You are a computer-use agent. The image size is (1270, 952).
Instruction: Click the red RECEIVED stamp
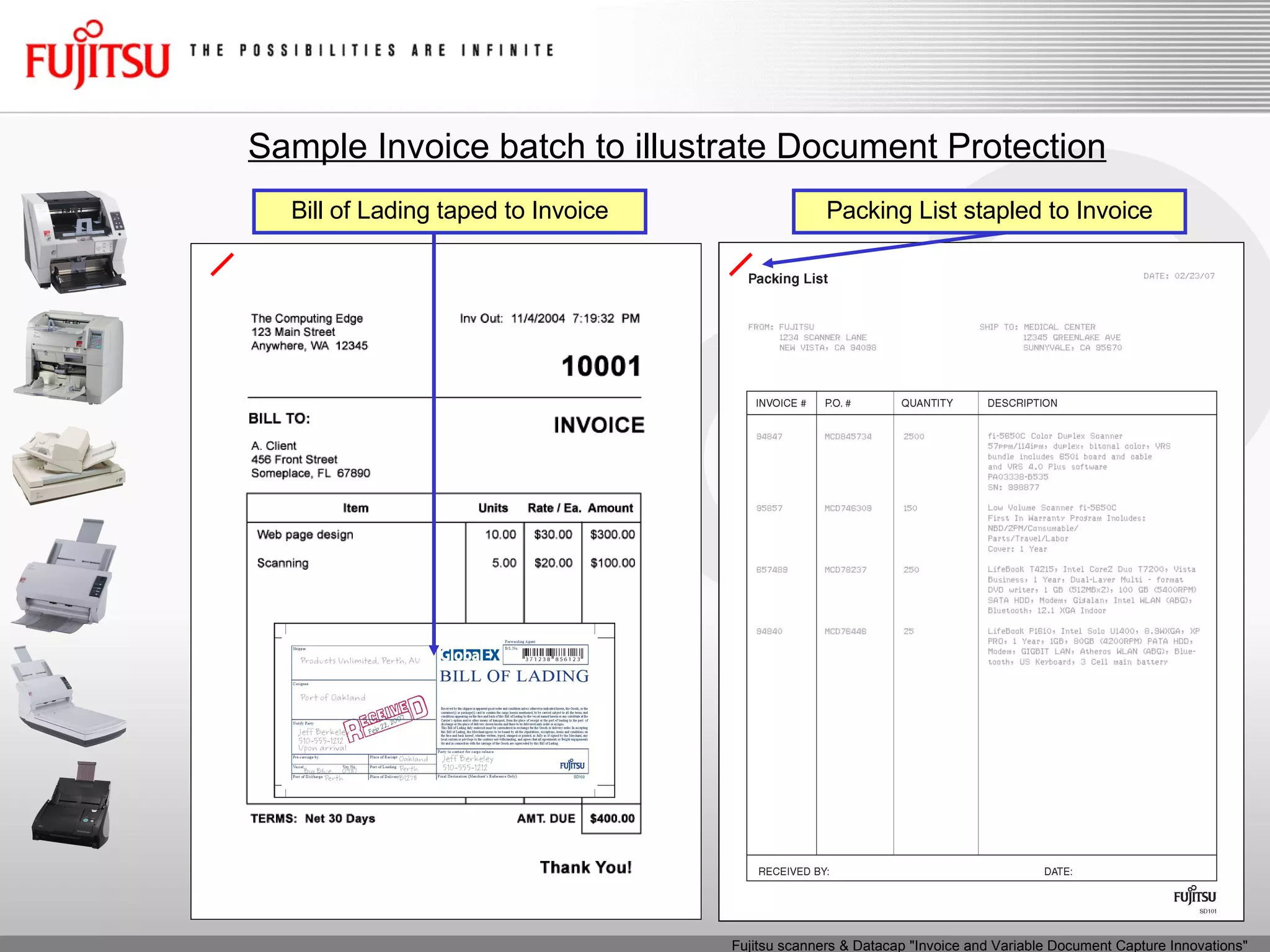[x=386, y=718]
